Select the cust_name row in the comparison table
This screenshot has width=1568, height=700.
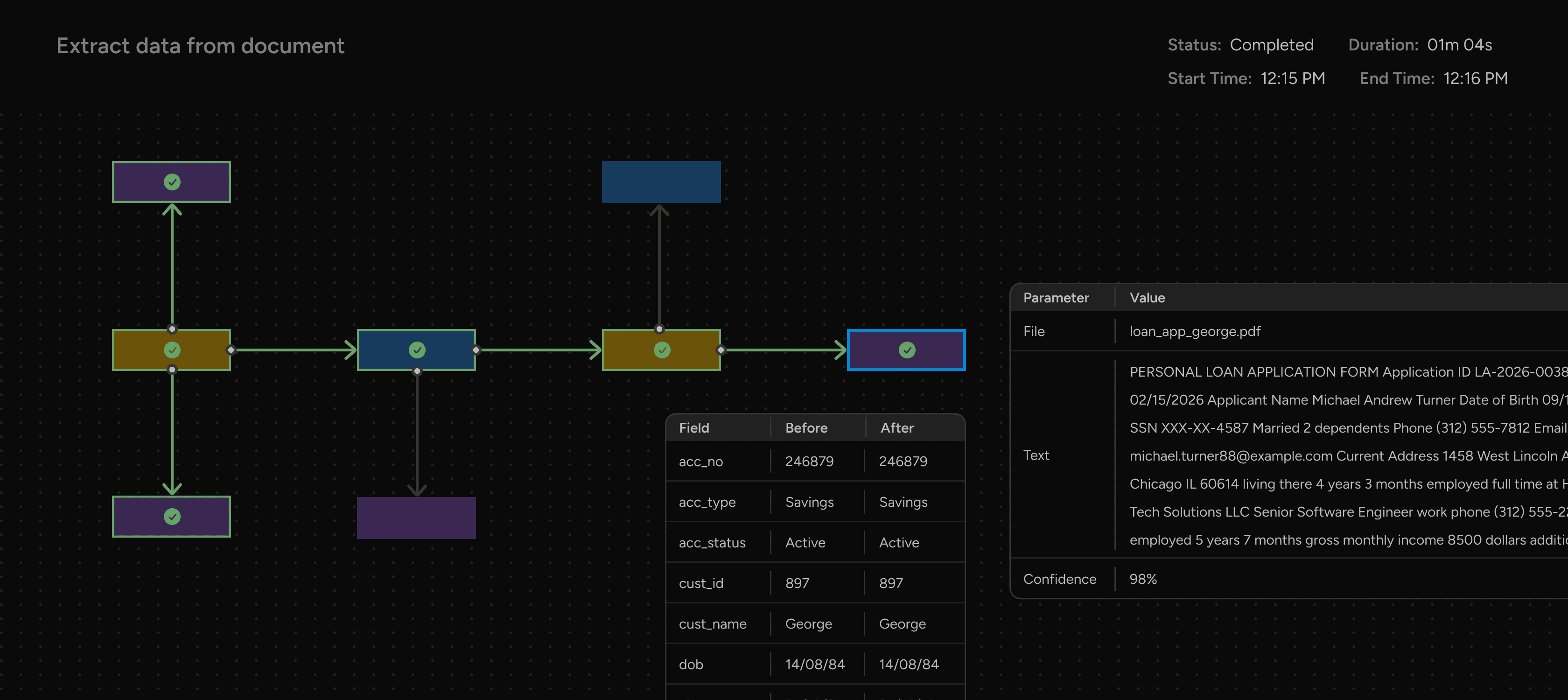[x=814, y=623]
